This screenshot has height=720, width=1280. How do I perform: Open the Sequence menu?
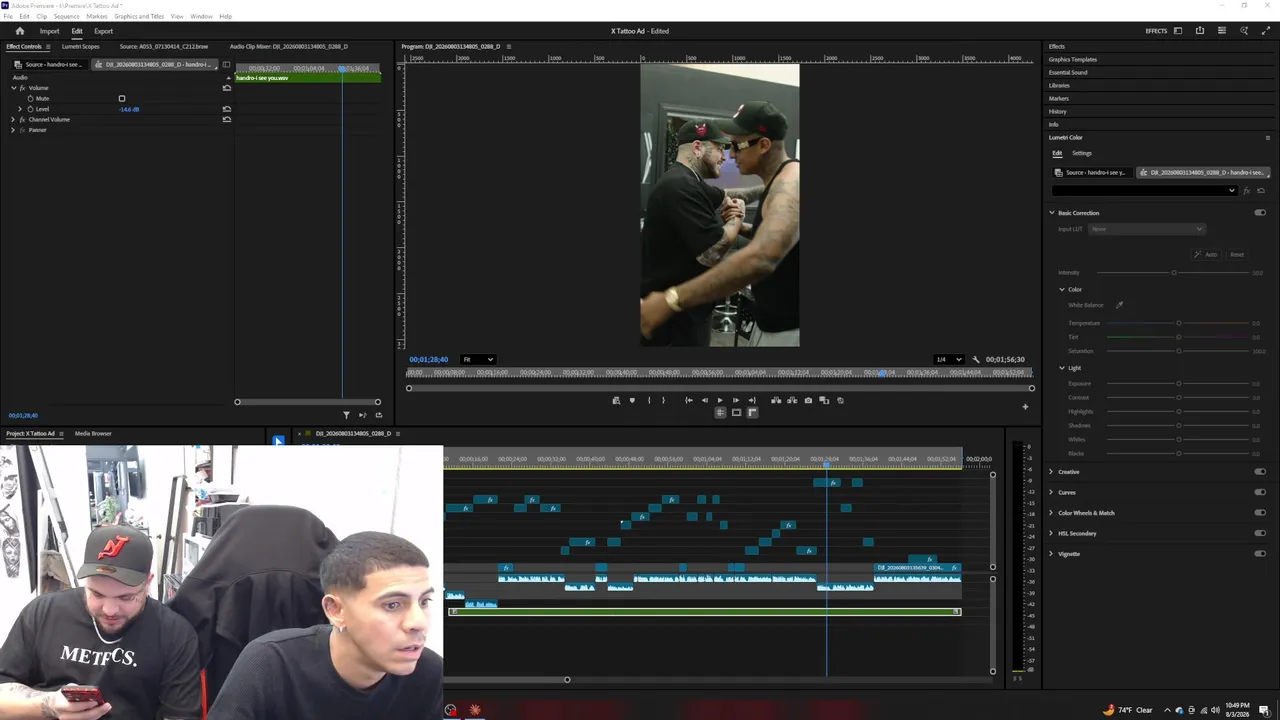pyautogui.click(x=66, y=16)
